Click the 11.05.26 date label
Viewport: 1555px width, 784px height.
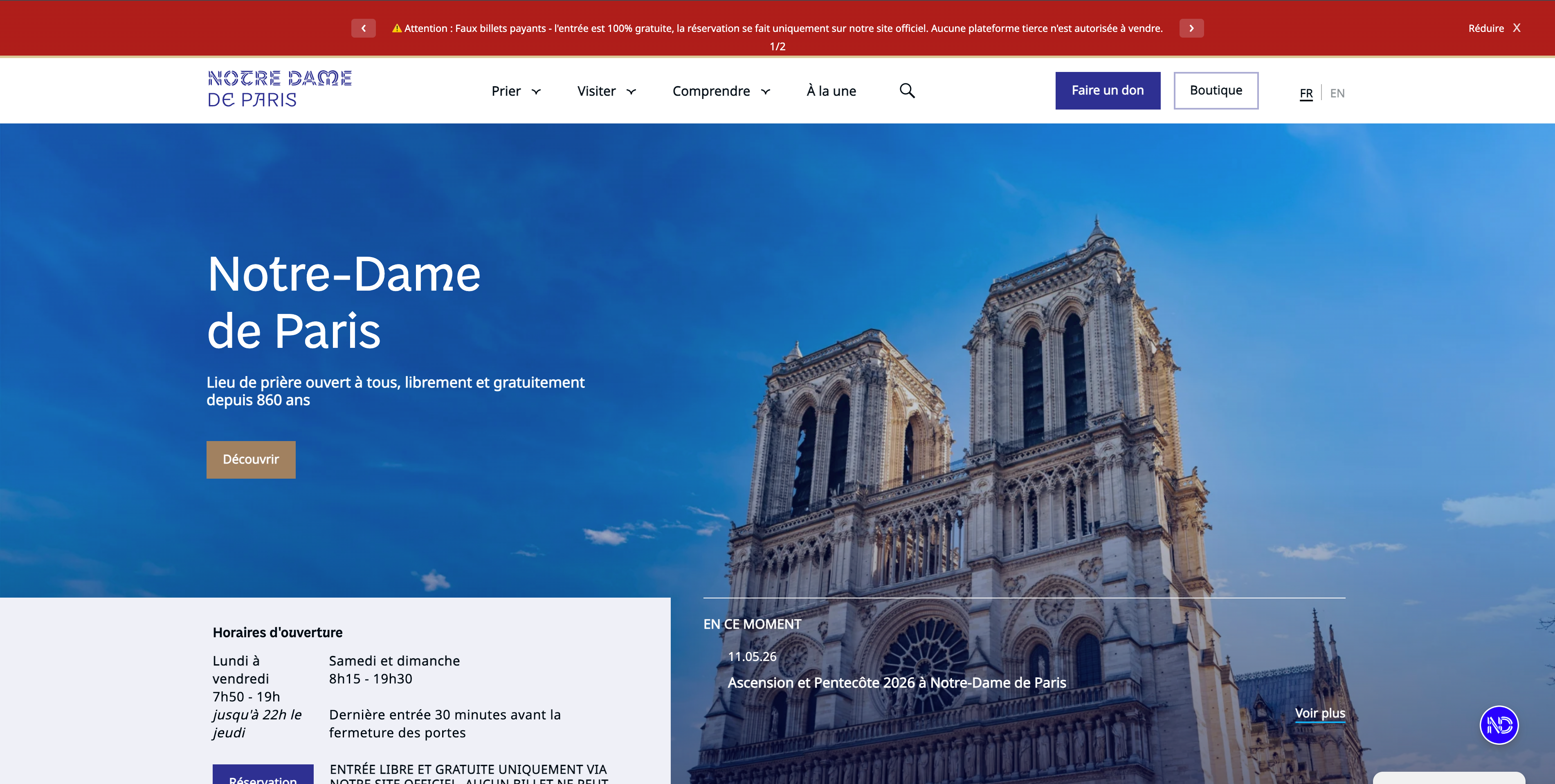pyautogui.click(x=752, y=657)
